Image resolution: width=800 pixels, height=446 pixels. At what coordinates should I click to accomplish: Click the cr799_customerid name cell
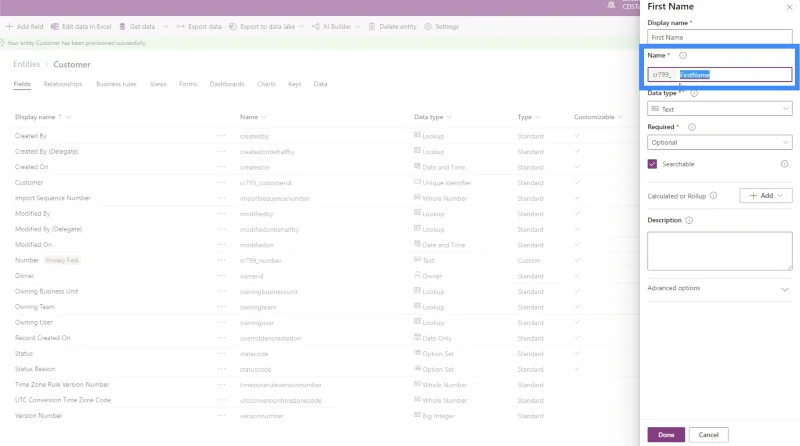265,183
